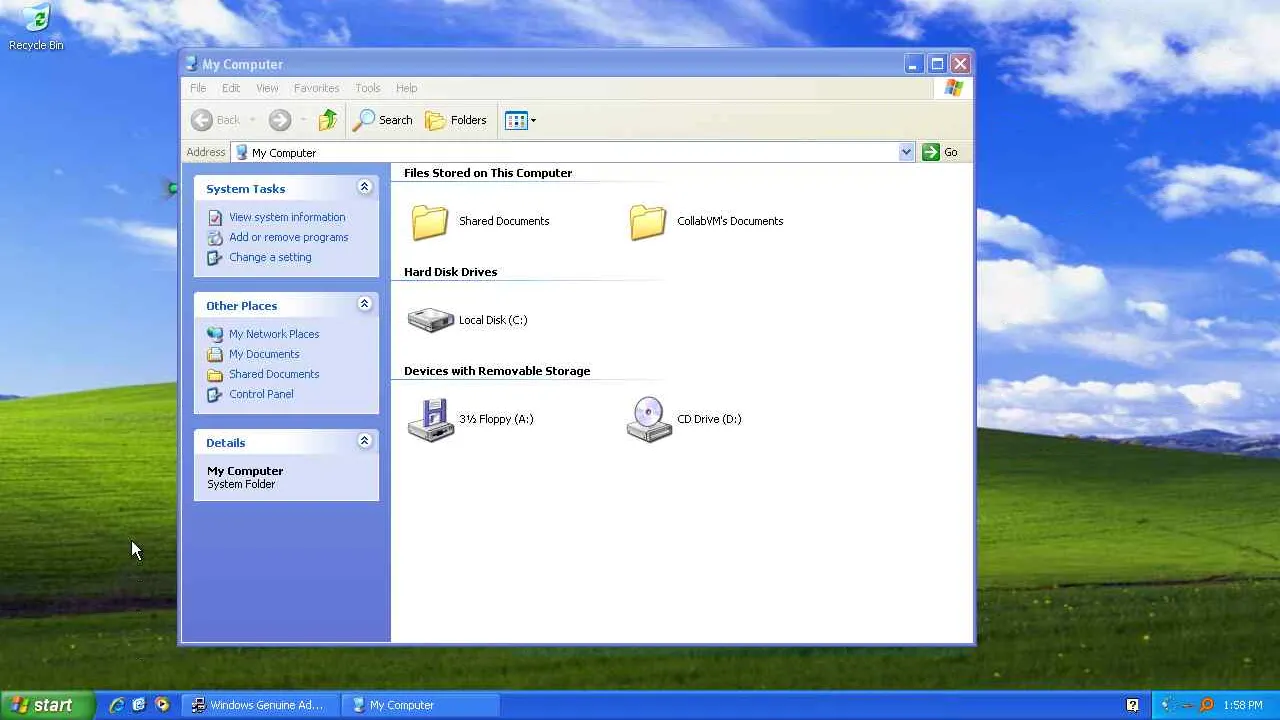This screenshot has width=1280, height=720.
Task: Launch Internet Explorer from Quick Launch
Action: point(116,705)
